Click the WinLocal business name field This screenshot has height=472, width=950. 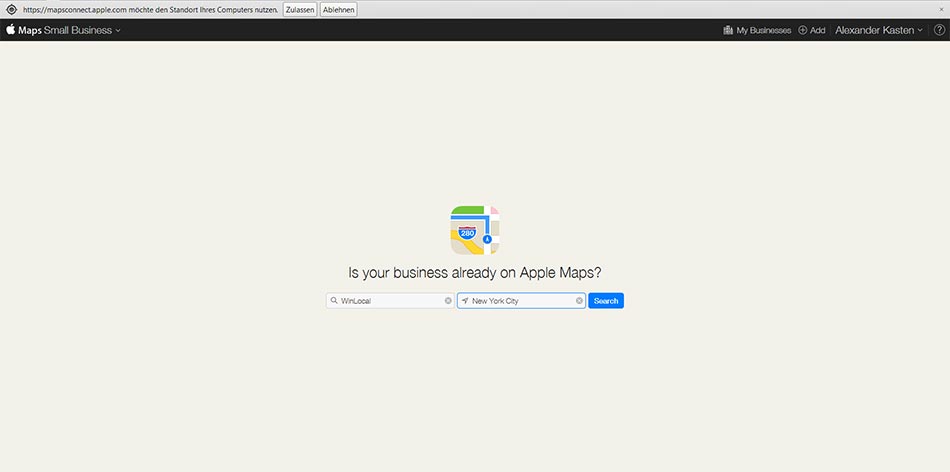pyautogui.click(x=390, y=301)
